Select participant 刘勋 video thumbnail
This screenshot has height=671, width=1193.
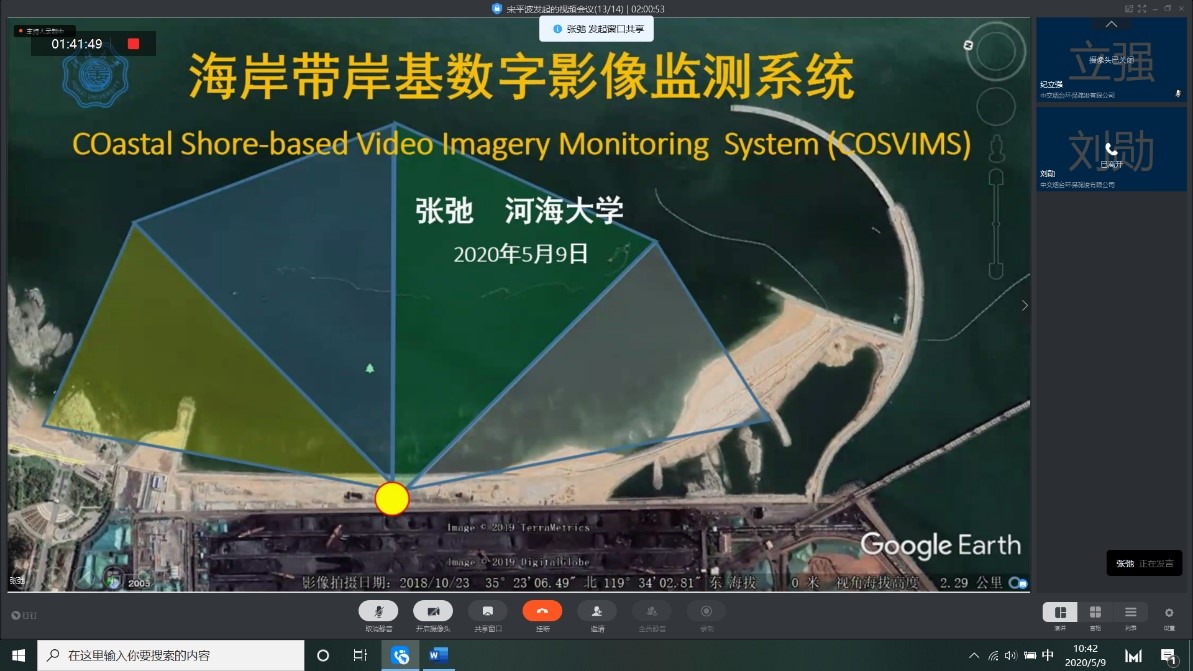click(x=1111, y=149)
